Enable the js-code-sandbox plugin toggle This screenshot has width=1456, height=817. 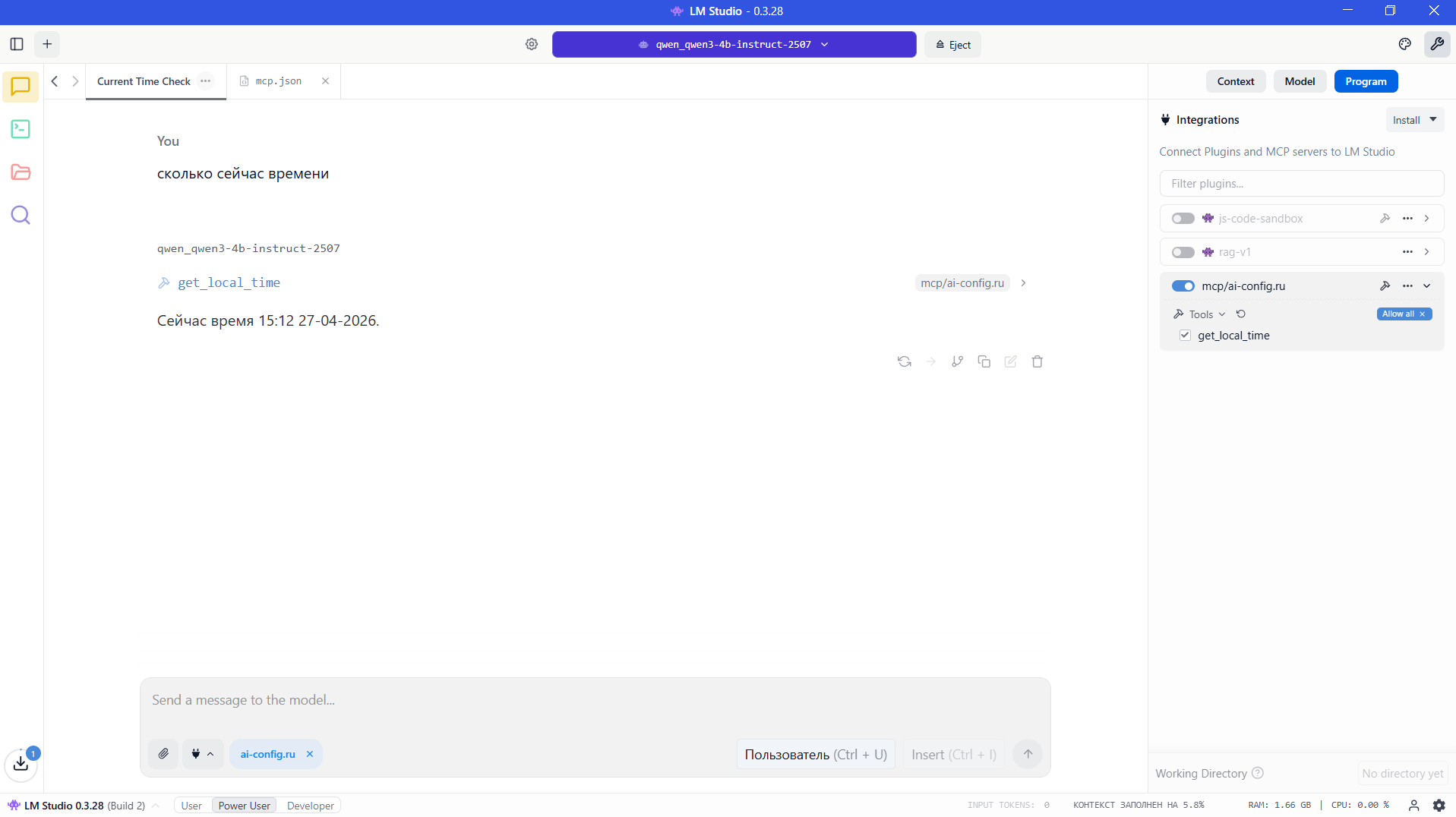(x=1183, y=219)
